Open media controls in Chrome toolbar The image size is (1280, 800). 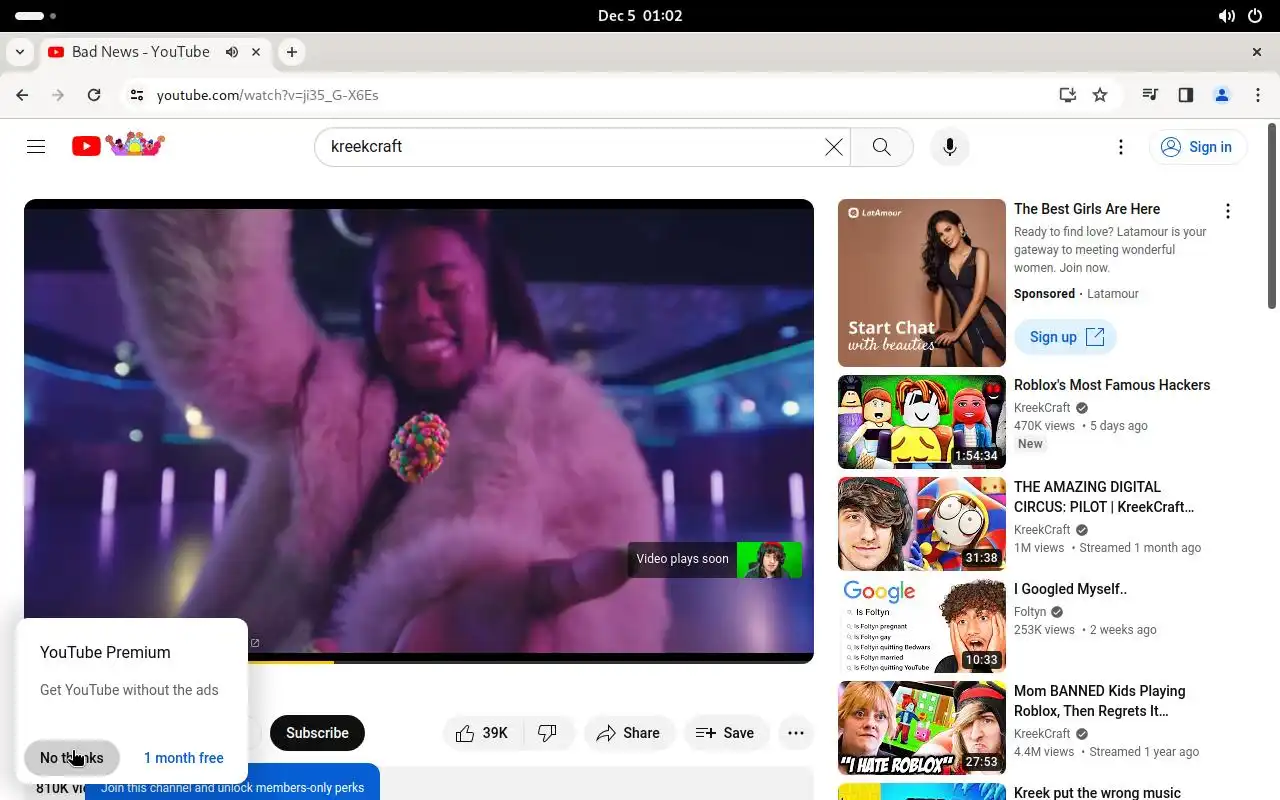1150,95
